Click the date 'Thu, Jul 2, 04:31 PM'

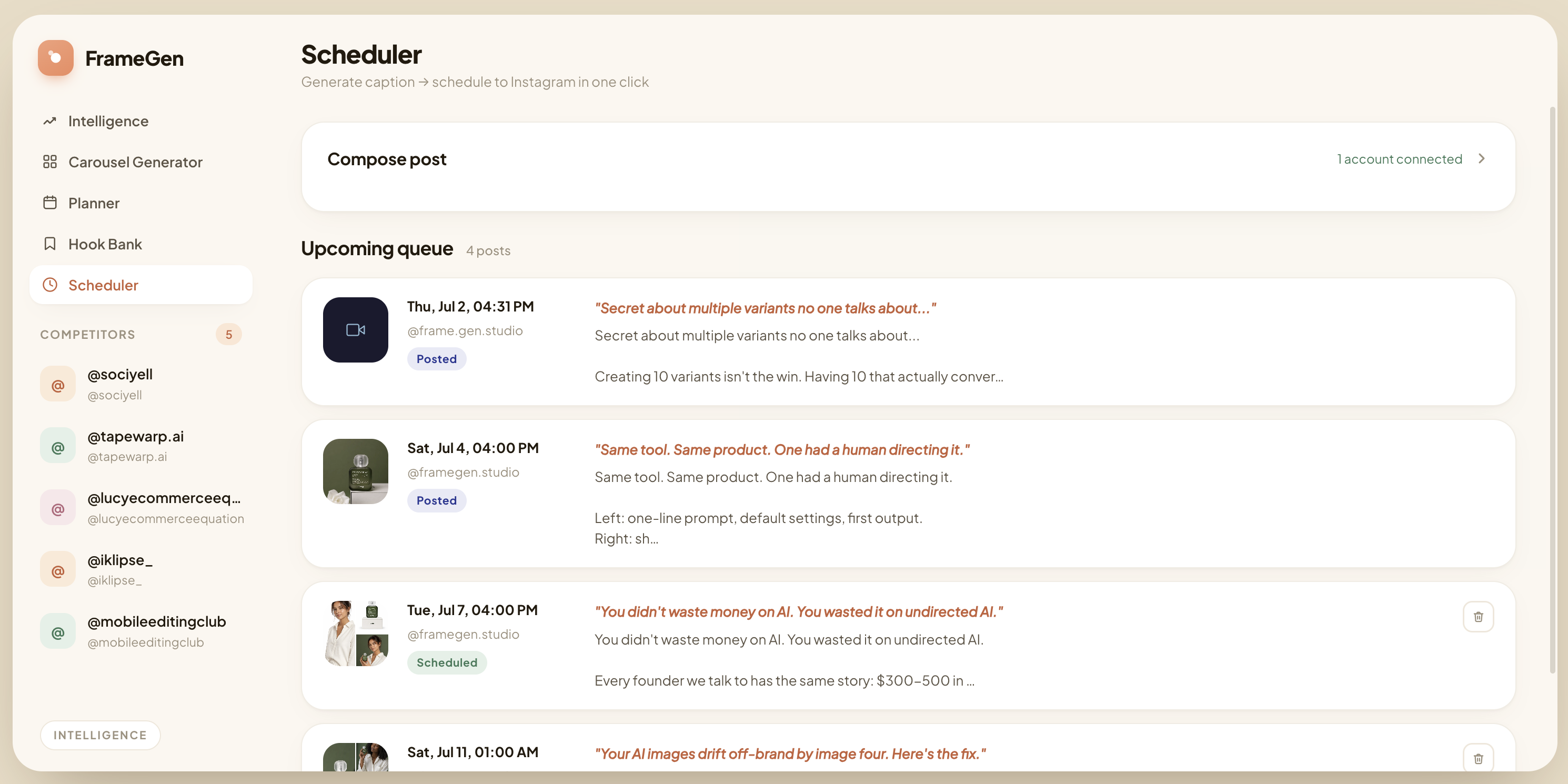(470, 306)
